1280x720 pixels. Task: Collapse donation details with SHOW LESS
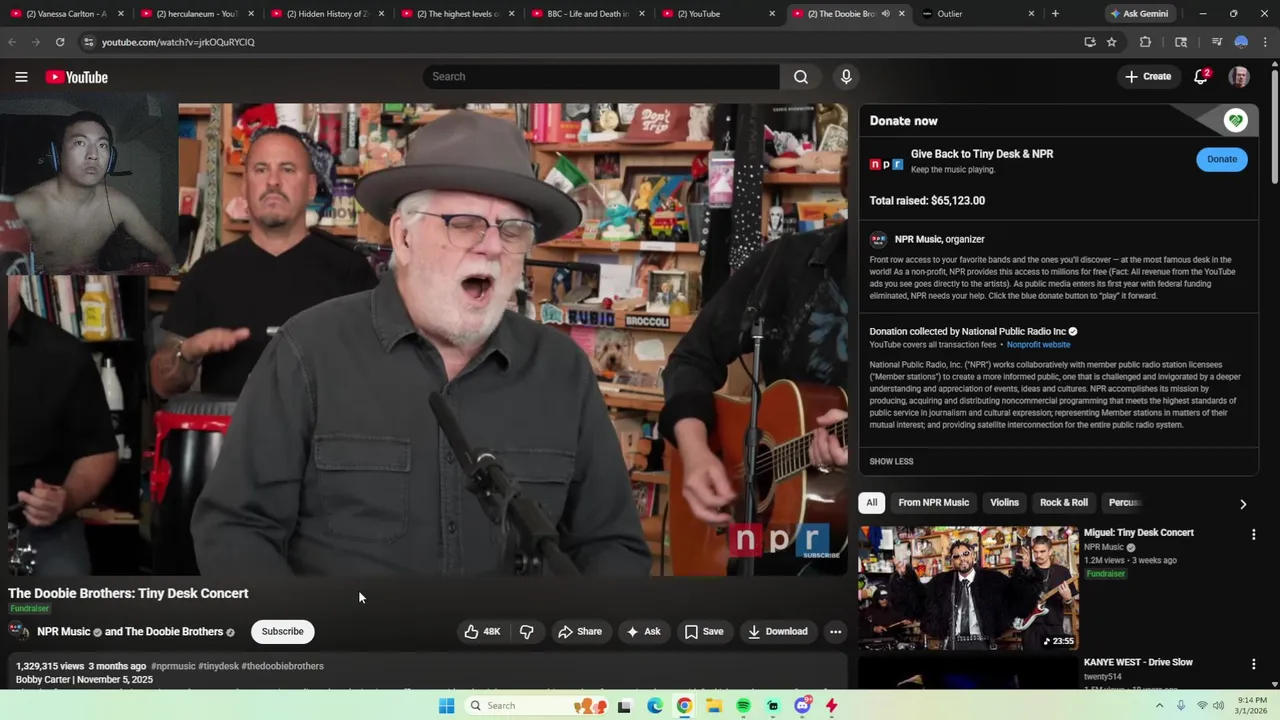[891, 461]
